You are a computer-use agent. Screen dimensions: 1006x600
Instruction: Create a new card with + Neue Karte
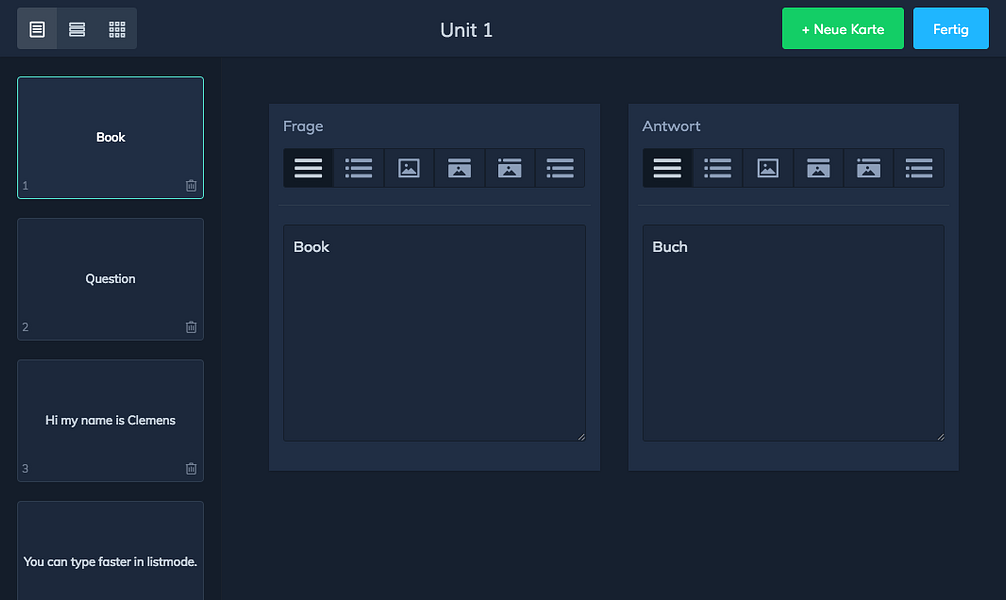[842, 28]
